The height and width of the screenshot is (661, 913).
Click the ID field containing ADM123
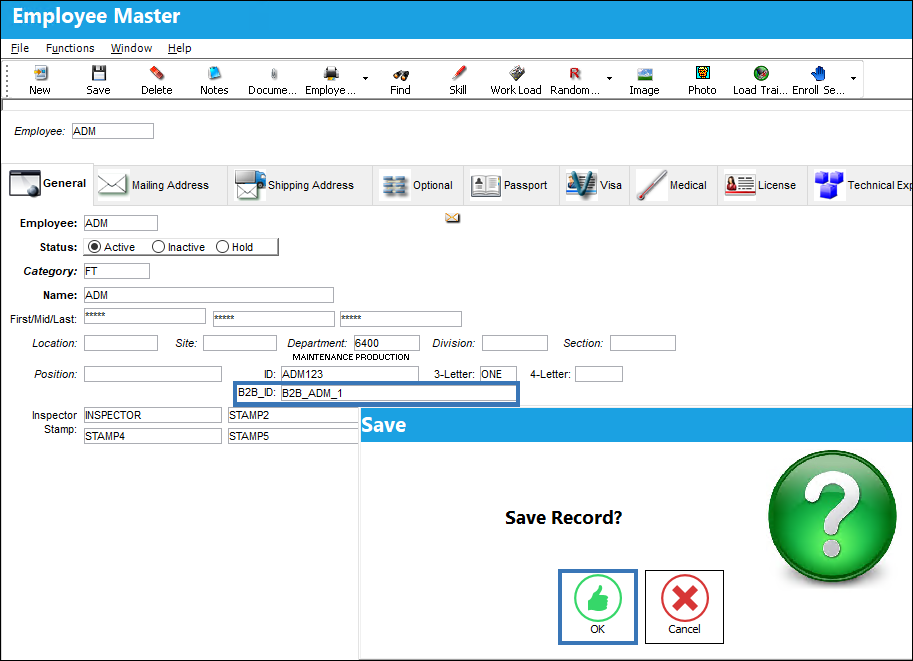point(349,374)
